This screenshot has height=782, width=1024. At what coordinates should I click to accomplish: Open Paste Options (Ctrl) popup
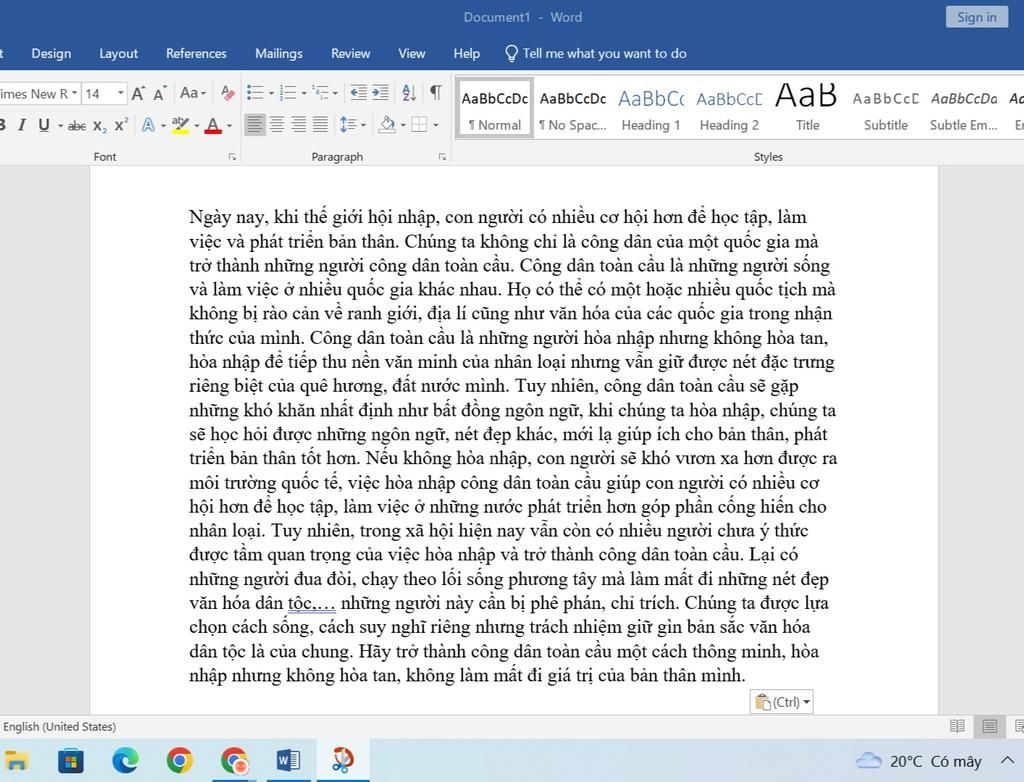[781, 702]
